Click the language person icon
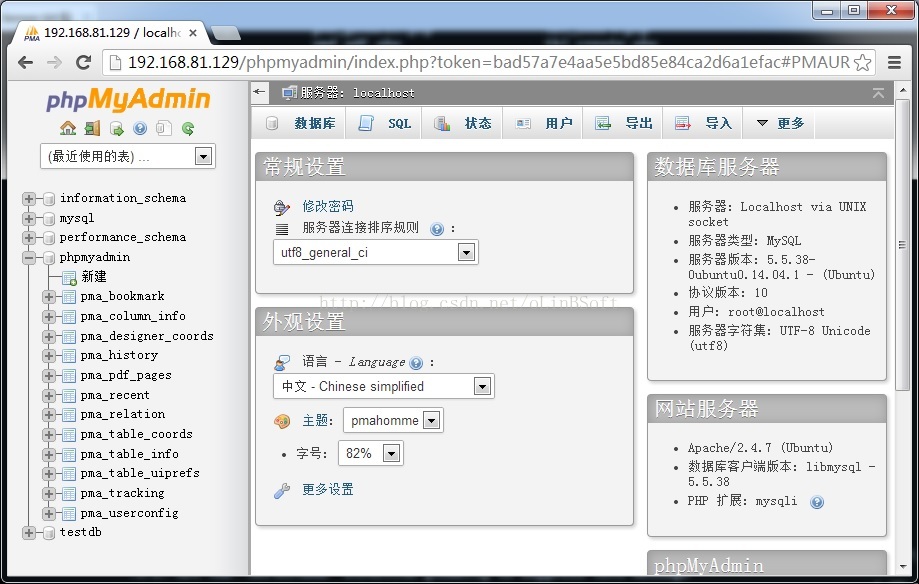919x584 pixels. click(x=282, y=362)
